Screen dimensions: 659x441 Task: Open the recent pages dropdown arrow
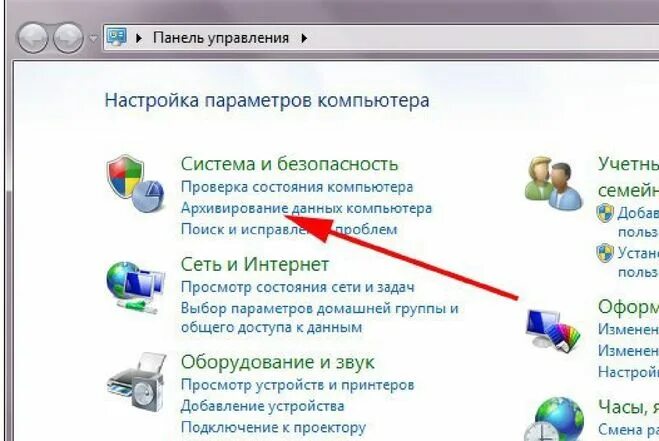tap(93, 39)
